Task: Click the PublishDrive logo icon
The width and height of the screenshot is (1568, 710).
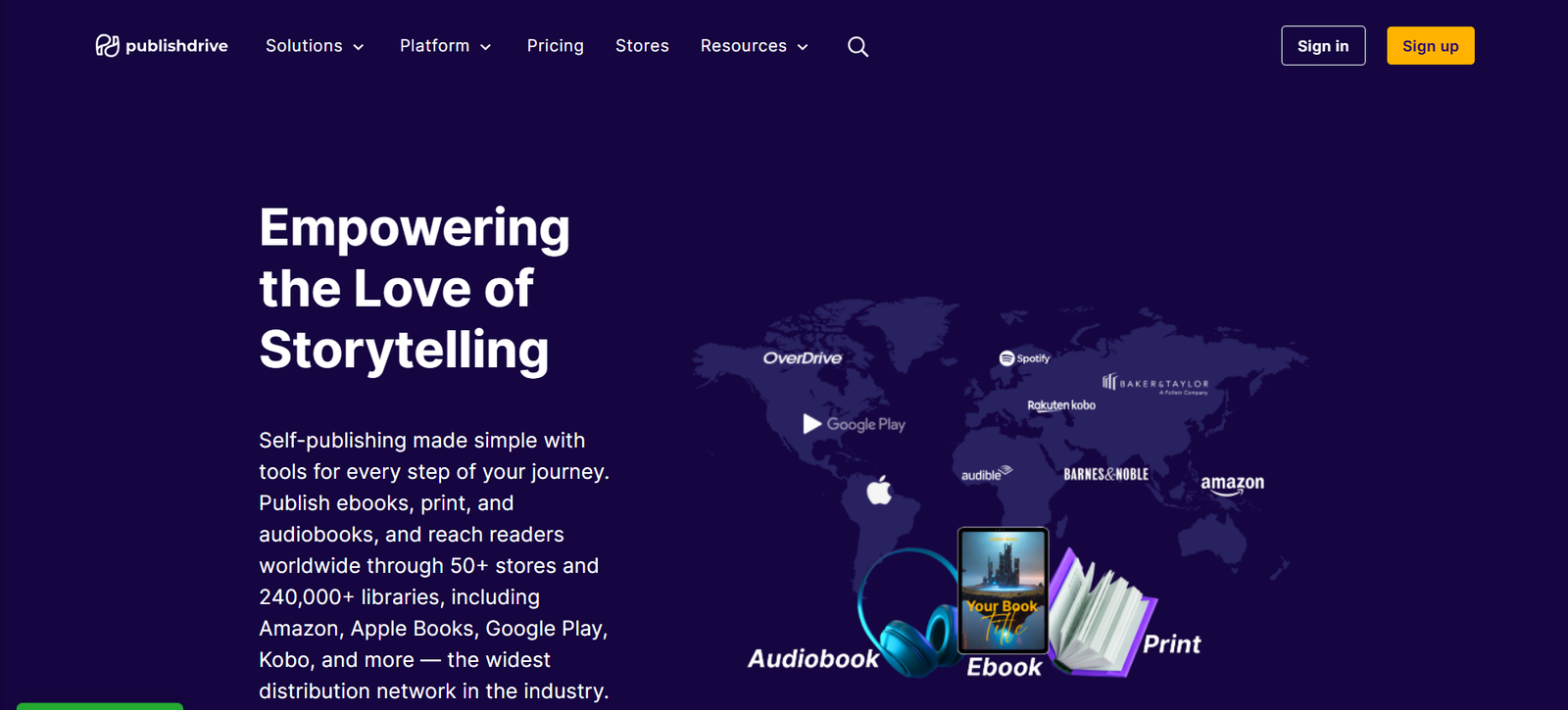Action: click(107, 46)
